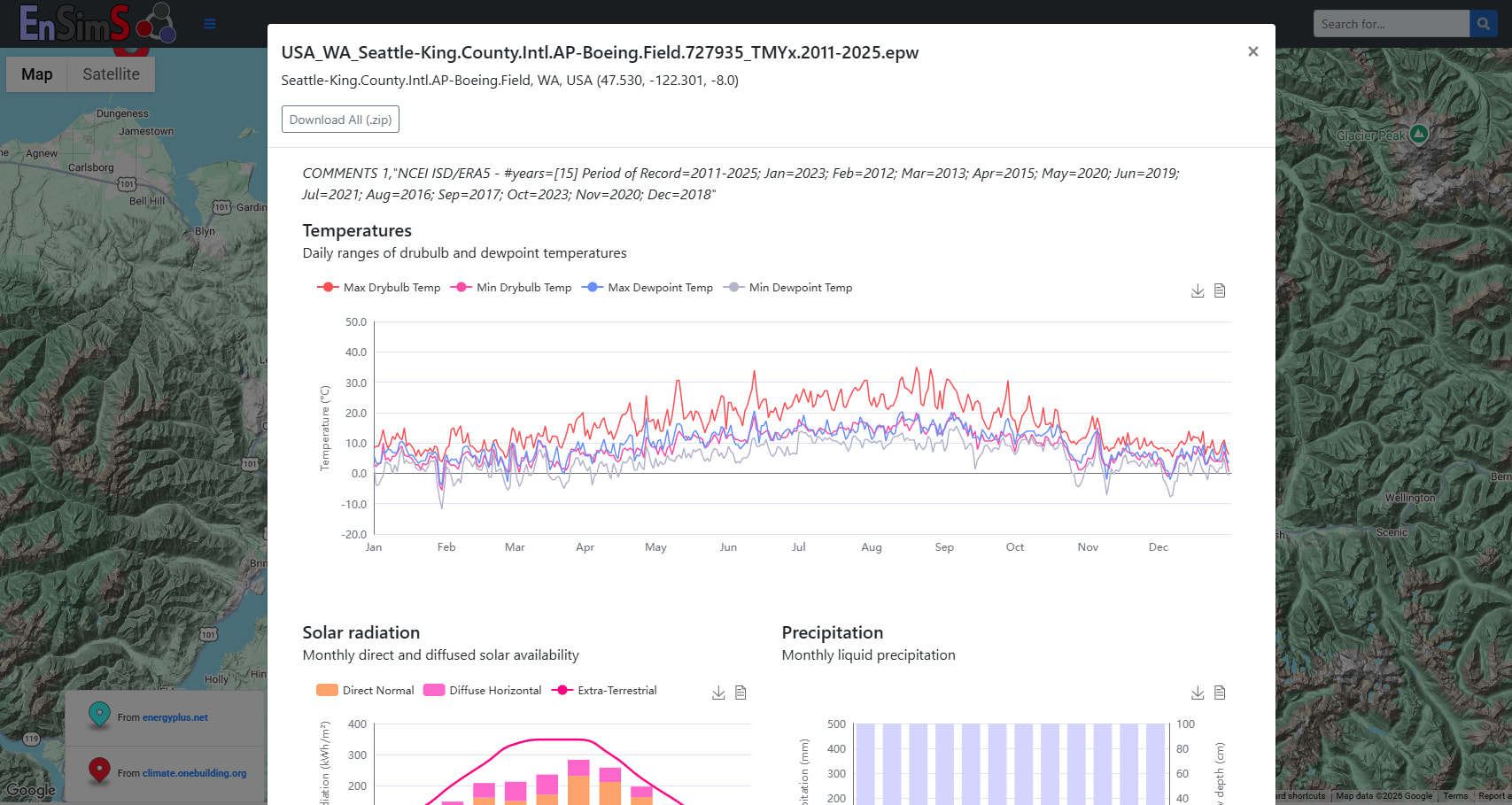This screenshot has height=805, width=1512.
Task: Switch to Map view tab
Action: click(x=37, y=74)
